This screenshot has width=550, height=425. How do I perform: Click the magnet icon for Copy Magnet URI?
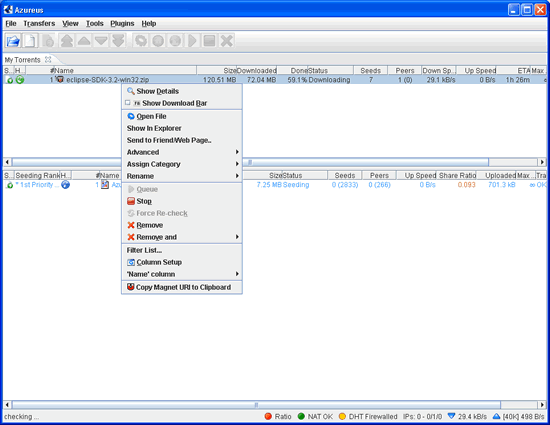pos(130,287)
